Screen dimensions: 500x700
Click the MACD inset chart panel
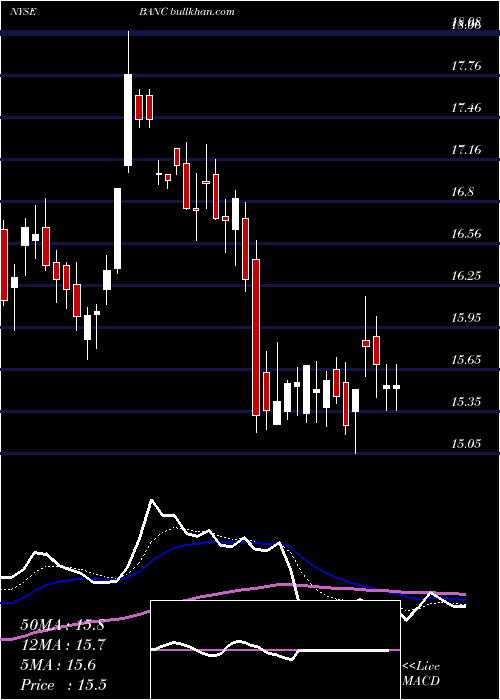coord(275,650)
